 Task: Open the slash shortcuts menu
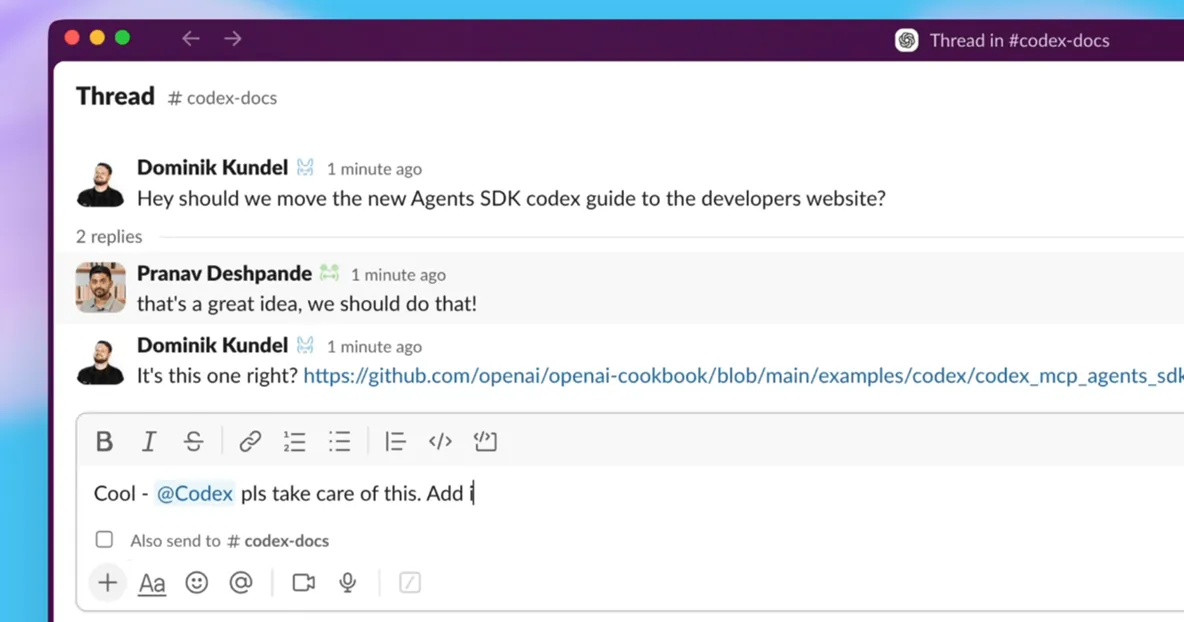[410, 583]
